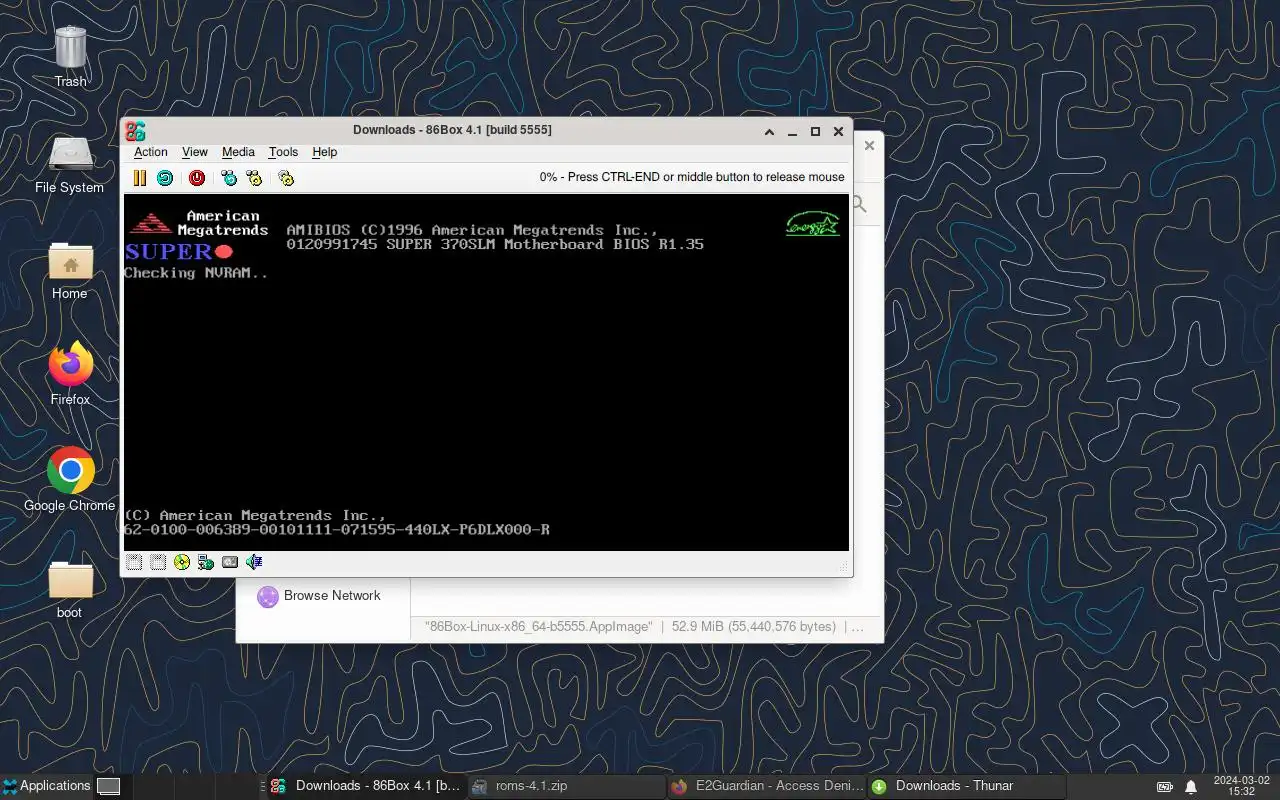Open the Help menu
1280x800 pixels.
point(325,152)
